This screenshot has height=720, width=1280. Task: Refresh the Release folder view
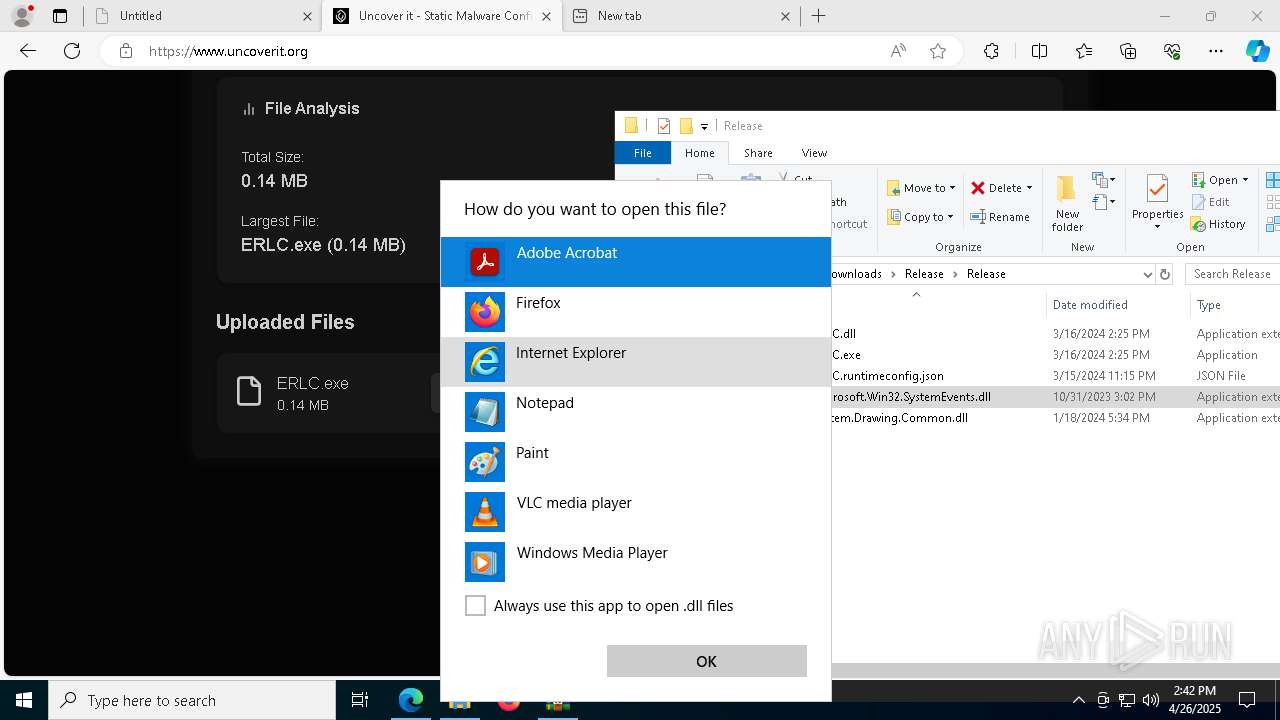(1165, 274)
